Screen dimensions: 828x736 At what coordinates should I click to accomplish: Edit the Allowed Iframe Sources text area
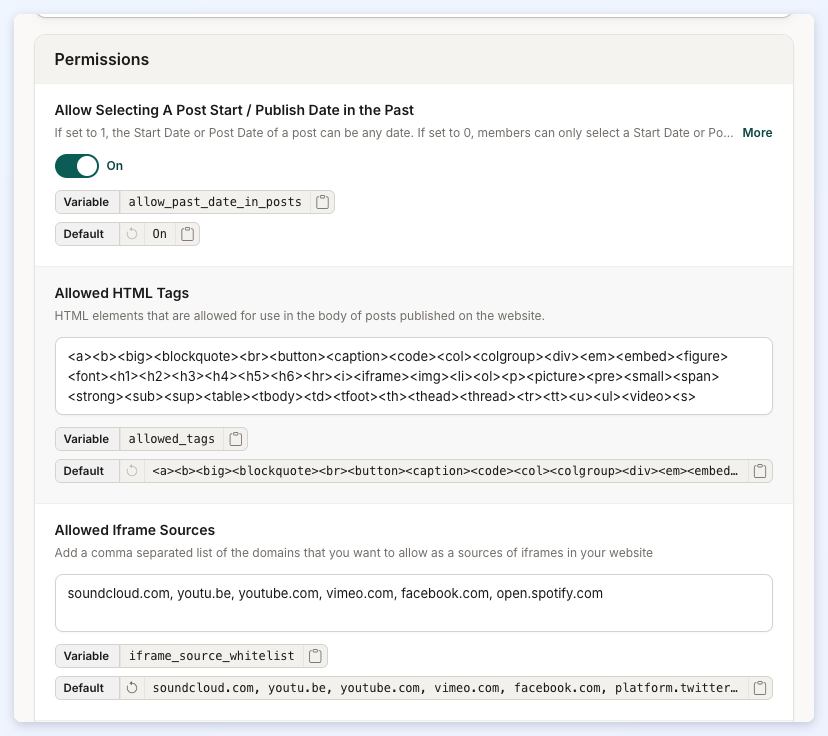[x=413, y=603]
